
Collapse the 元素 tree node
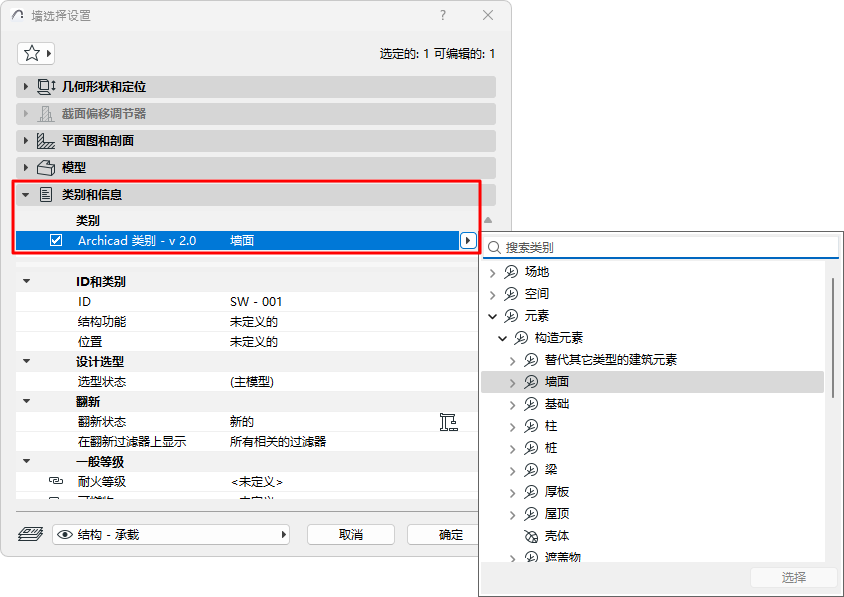pyautogui.click(x=493, y=317)
